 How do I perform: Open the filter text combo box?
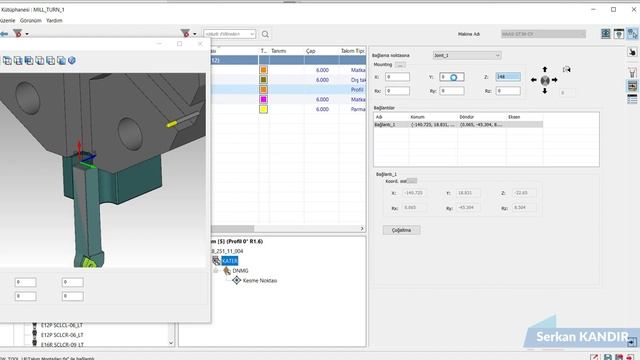coord(230,34)
